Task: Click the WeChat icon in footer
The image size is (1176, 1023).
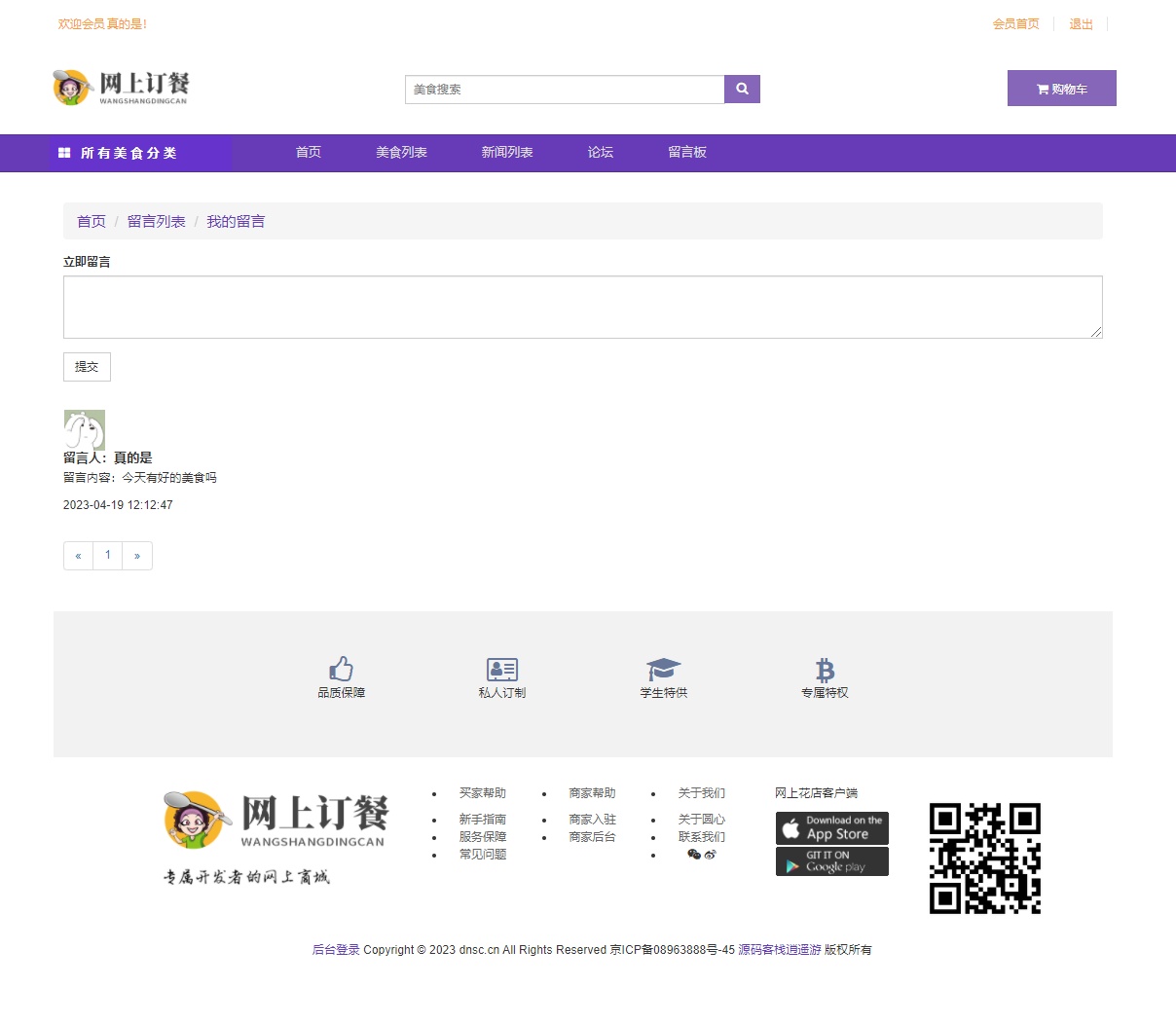Action: (x=693, y=855)
